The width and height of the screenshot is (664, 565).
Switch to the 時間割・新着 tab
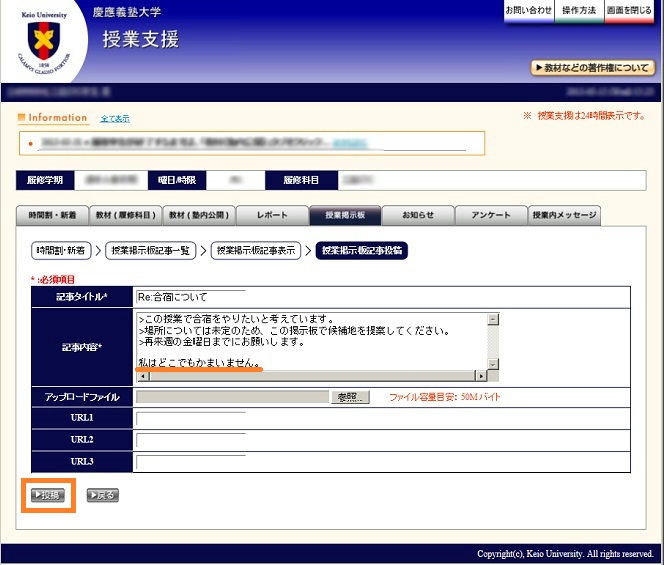tap(53, 216)
